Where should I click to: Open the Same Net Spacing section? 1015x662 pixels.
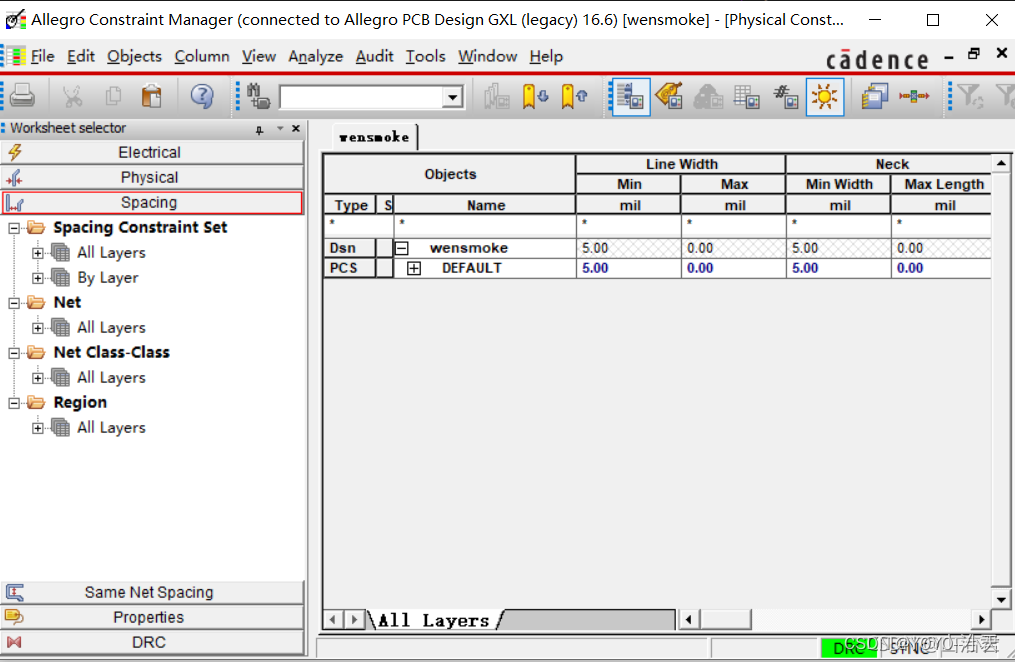click(x=152, y=592)
